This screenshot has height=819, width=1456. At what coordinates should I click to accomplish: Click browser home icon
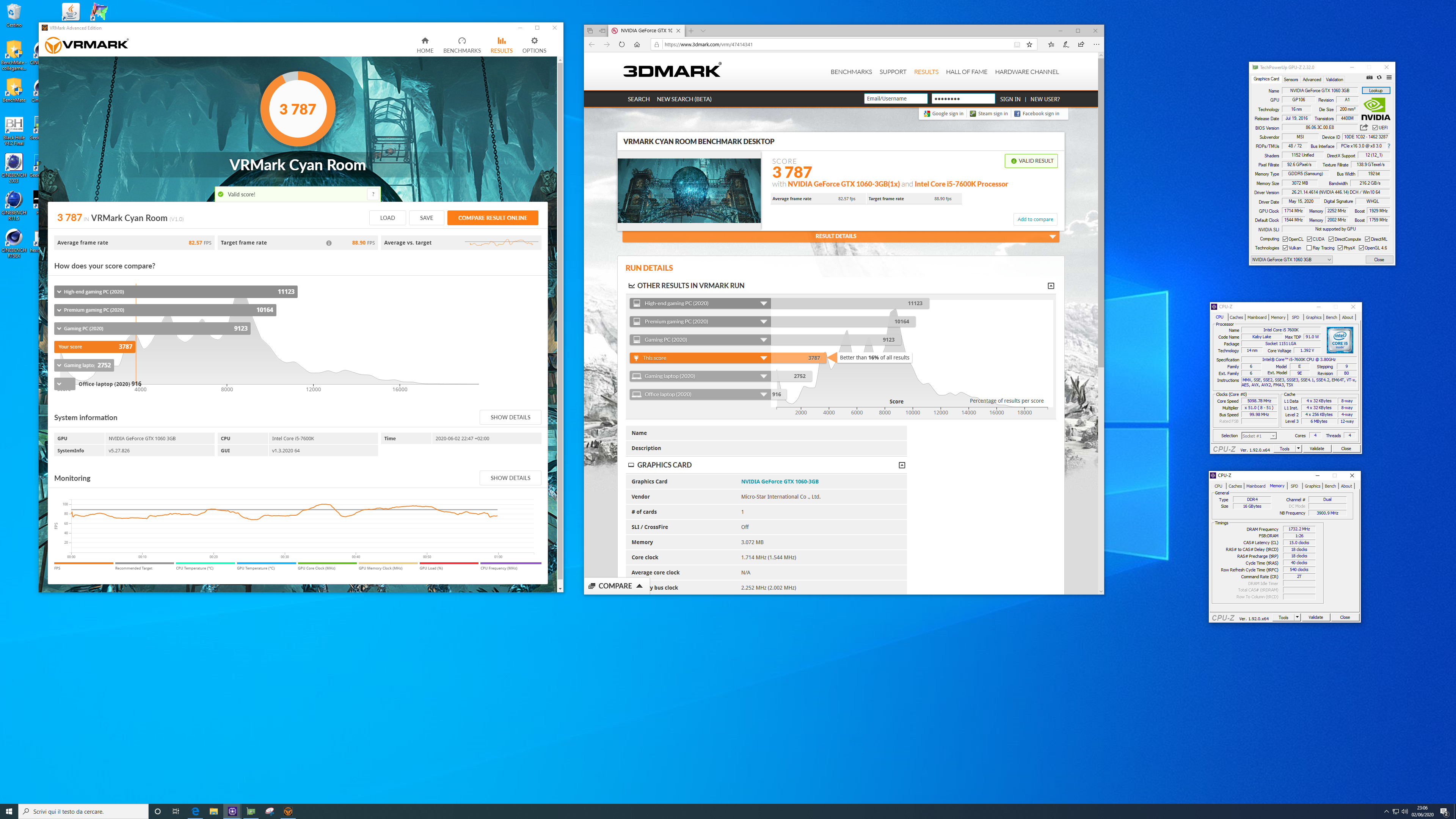pyautogui.click(x=637, y=45)
